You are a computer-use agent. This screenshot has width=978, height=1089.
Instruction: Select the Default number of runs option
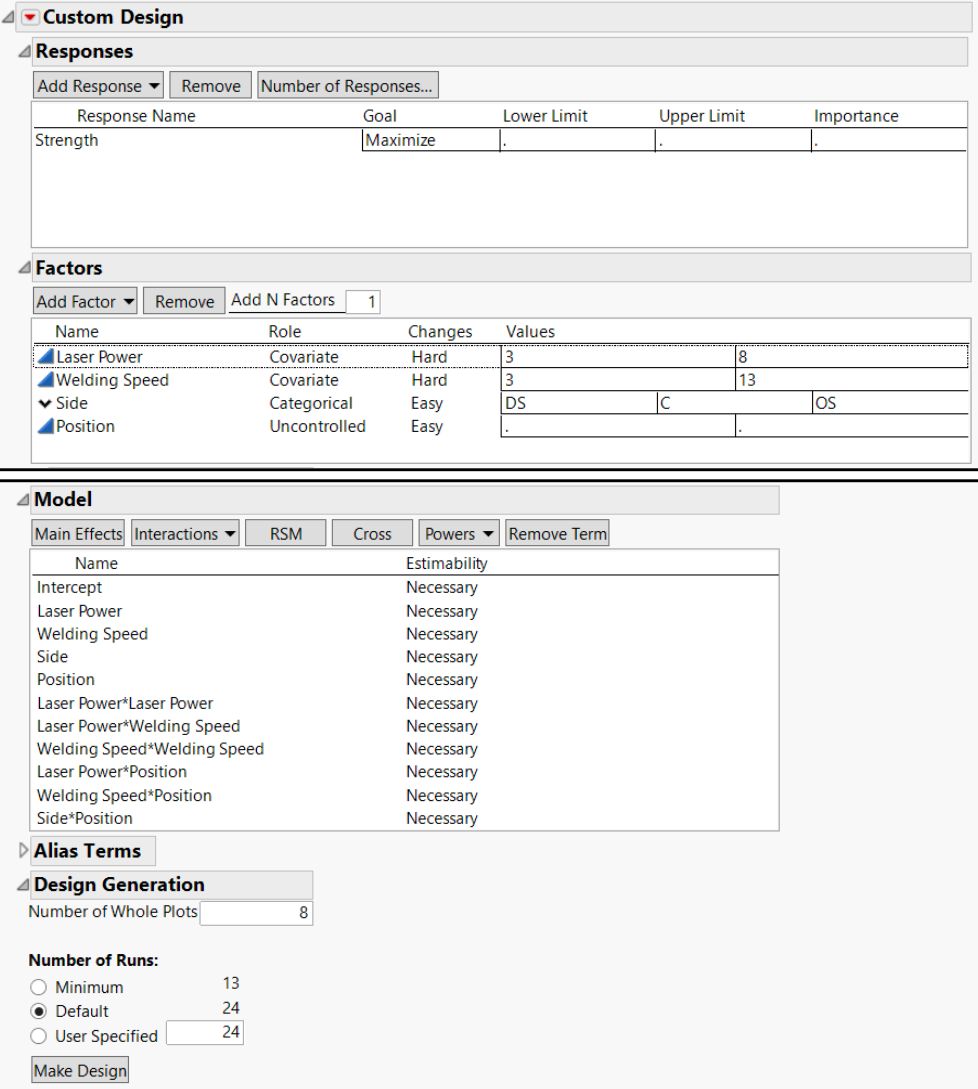pyautogui.click(x=38, y=1011)
